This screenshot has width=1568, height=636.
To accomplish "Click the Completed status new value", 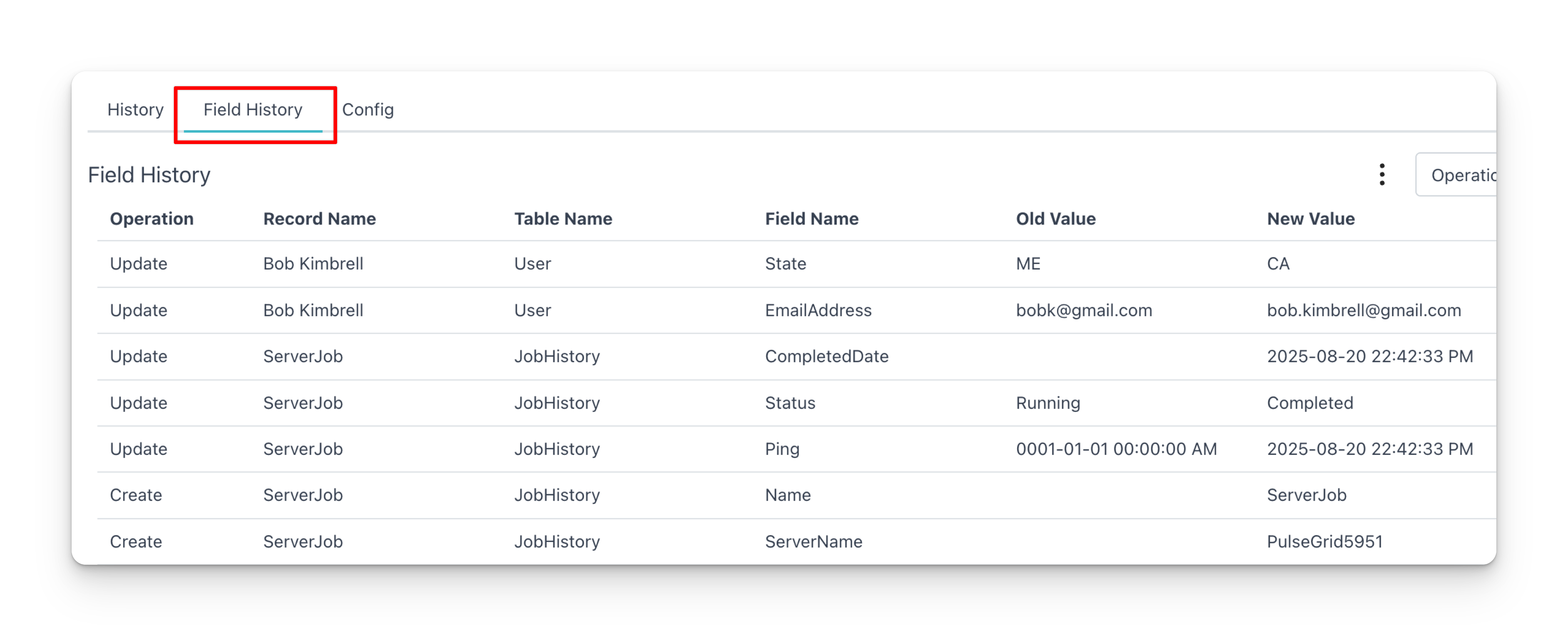I will point(1310,403).
